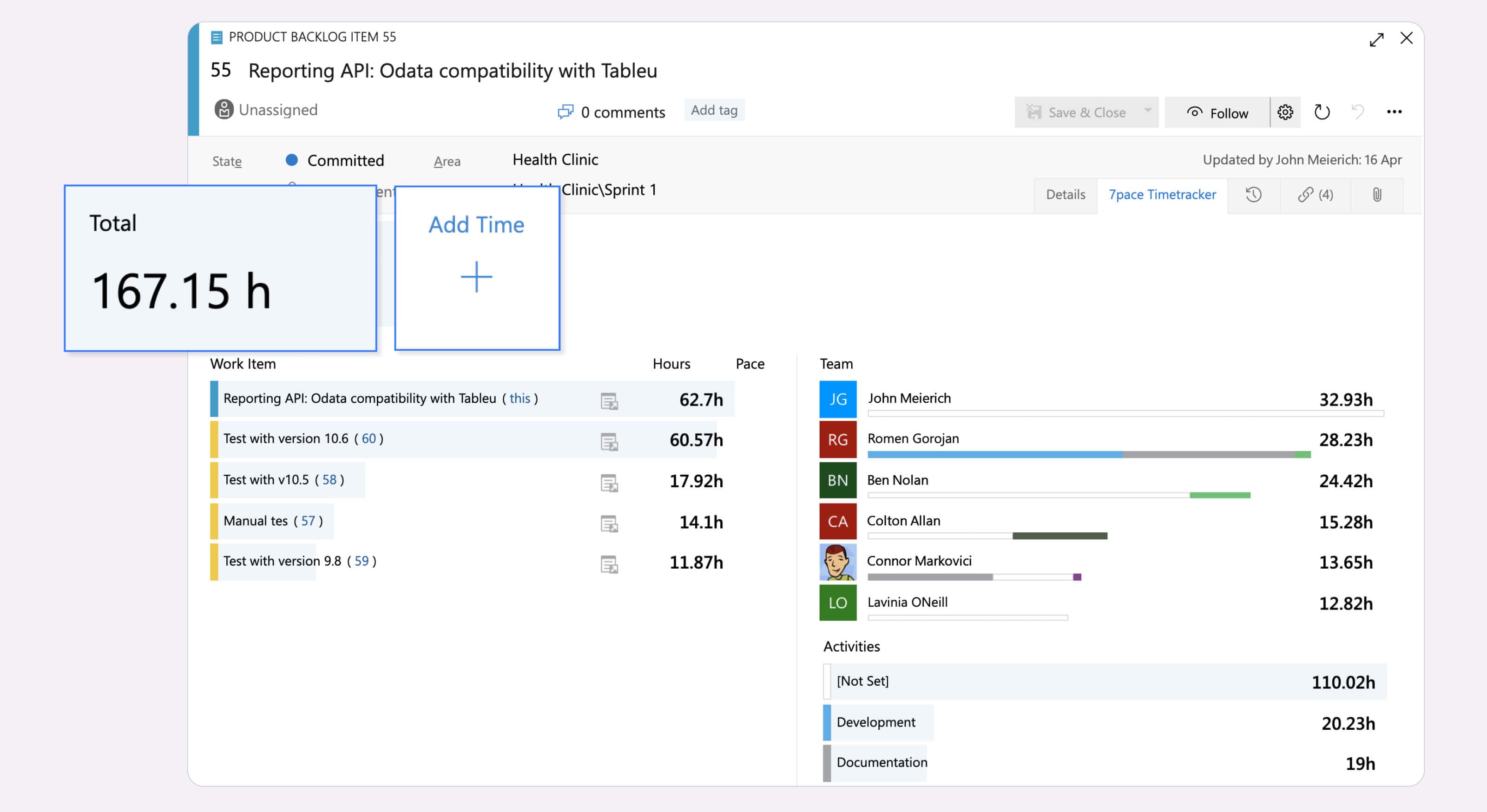Select the 7pace Timetracker tab
Screen dimensions: 1487x812
point(1162,195)
